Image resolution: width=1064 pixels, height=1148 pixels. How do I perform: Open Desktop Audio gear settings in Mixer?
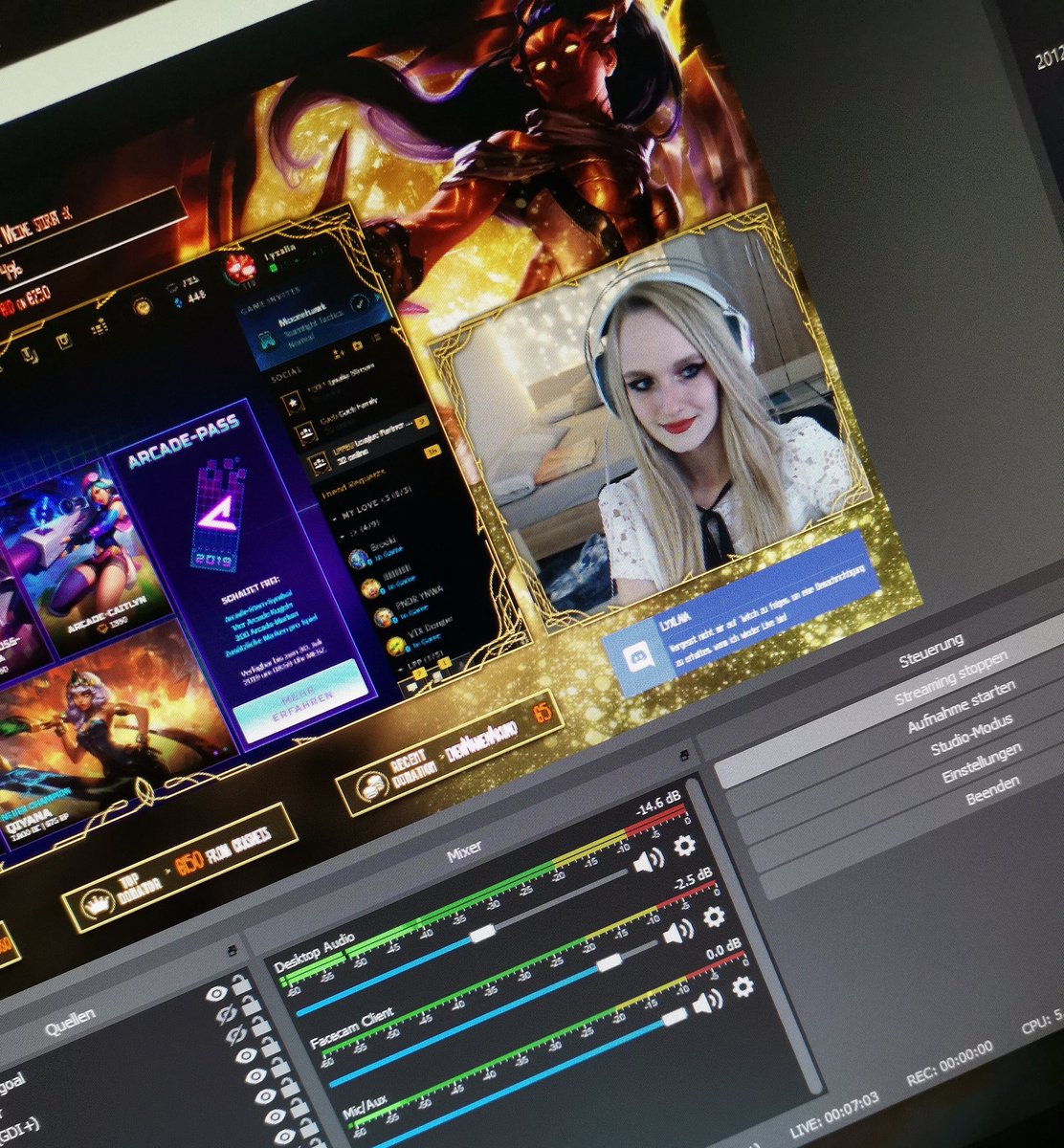(684, 846)
